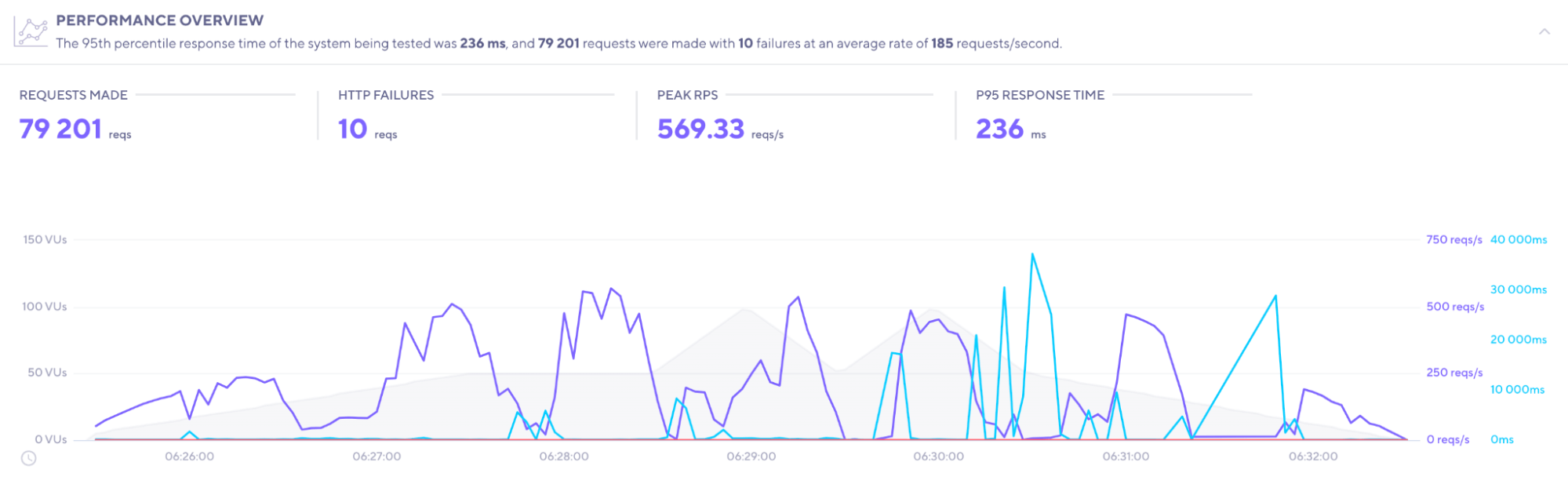
Task: Click the 06:32:00 timeline label
Action: (1312, 457)
